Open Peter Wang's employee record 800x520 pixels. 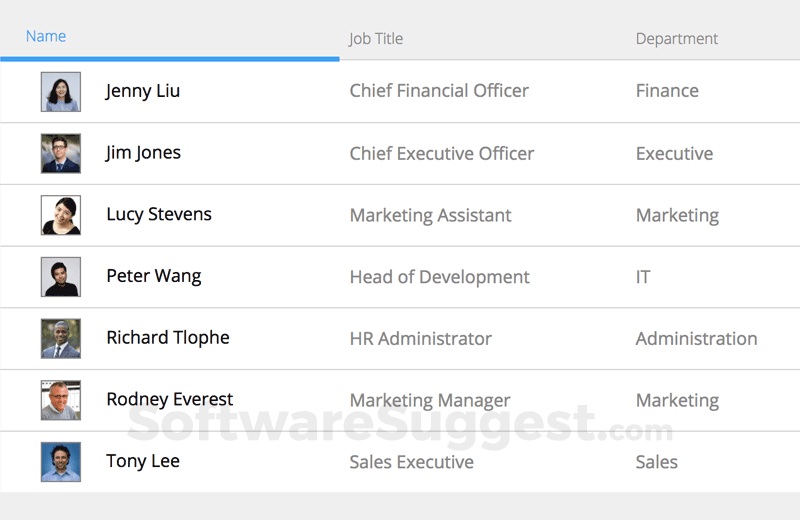click(x=154, y=276)
